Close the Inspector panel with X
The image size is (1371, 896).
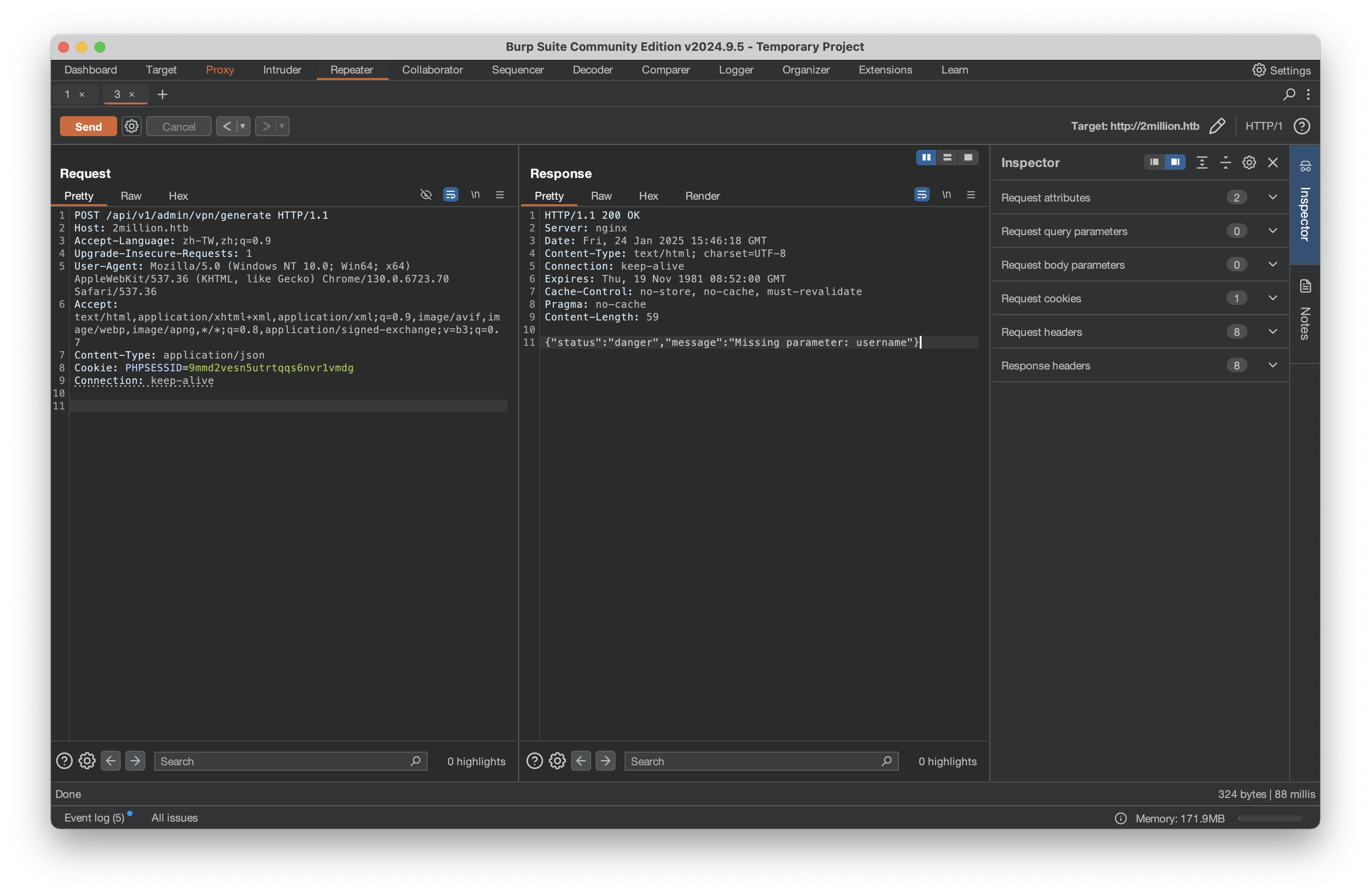(1272, 162)
